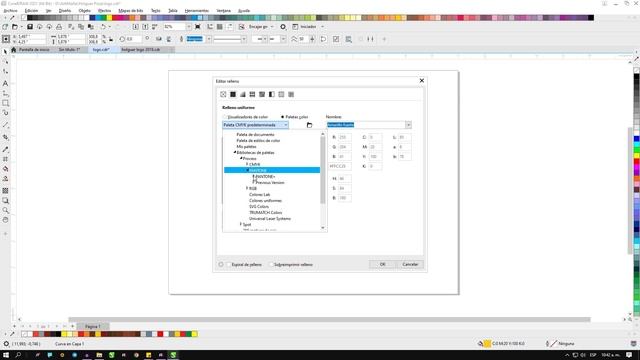Select the Paletas color radio button
The width and height of the screenshot is (640, 360).
tap(282, 117)
